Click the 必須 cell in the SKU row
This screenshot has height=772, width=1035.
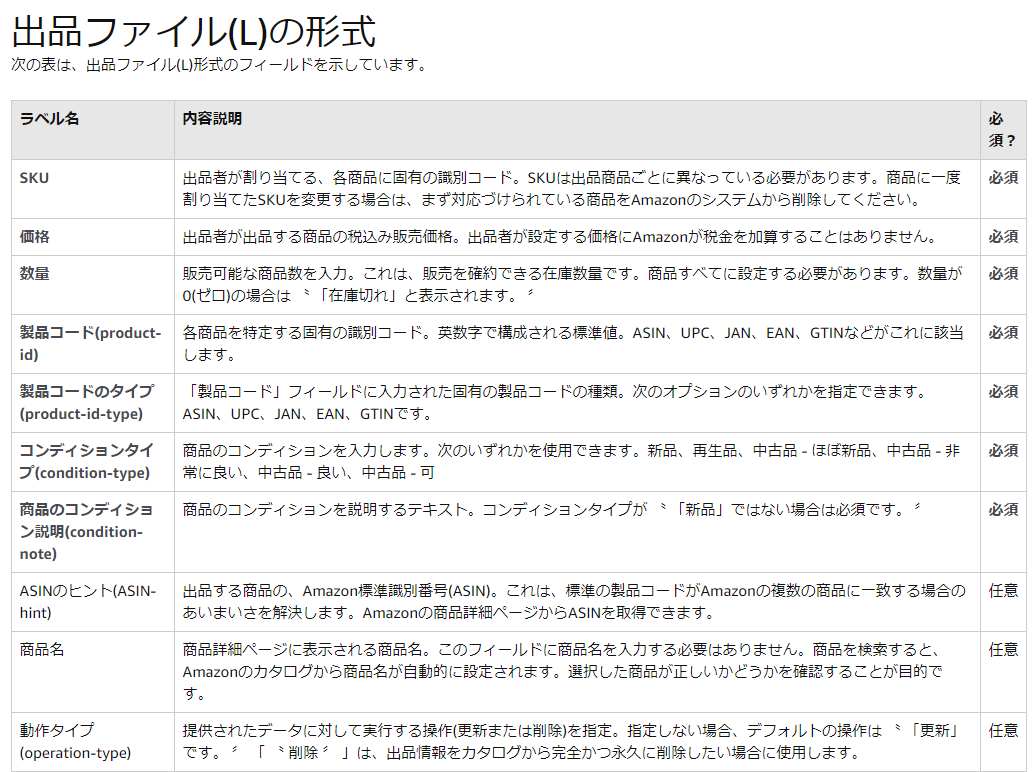click(1003, 177)
